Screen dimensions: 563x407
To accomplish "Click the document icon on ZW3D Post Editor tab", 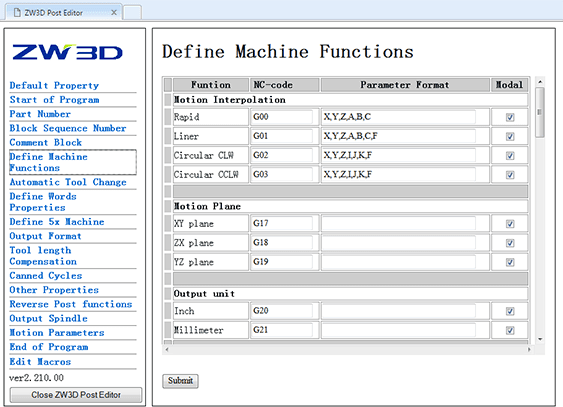I will 17,13.
